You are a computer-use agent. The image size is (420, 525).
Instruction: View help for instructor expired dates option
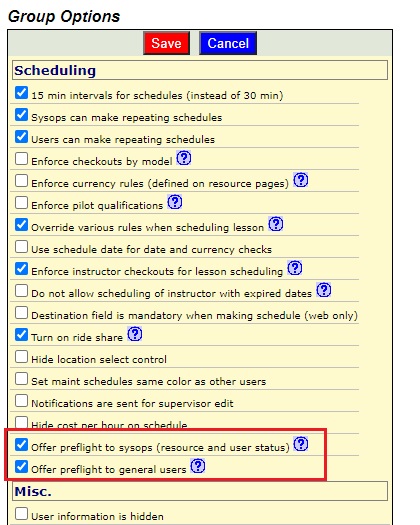pos(324,290)
